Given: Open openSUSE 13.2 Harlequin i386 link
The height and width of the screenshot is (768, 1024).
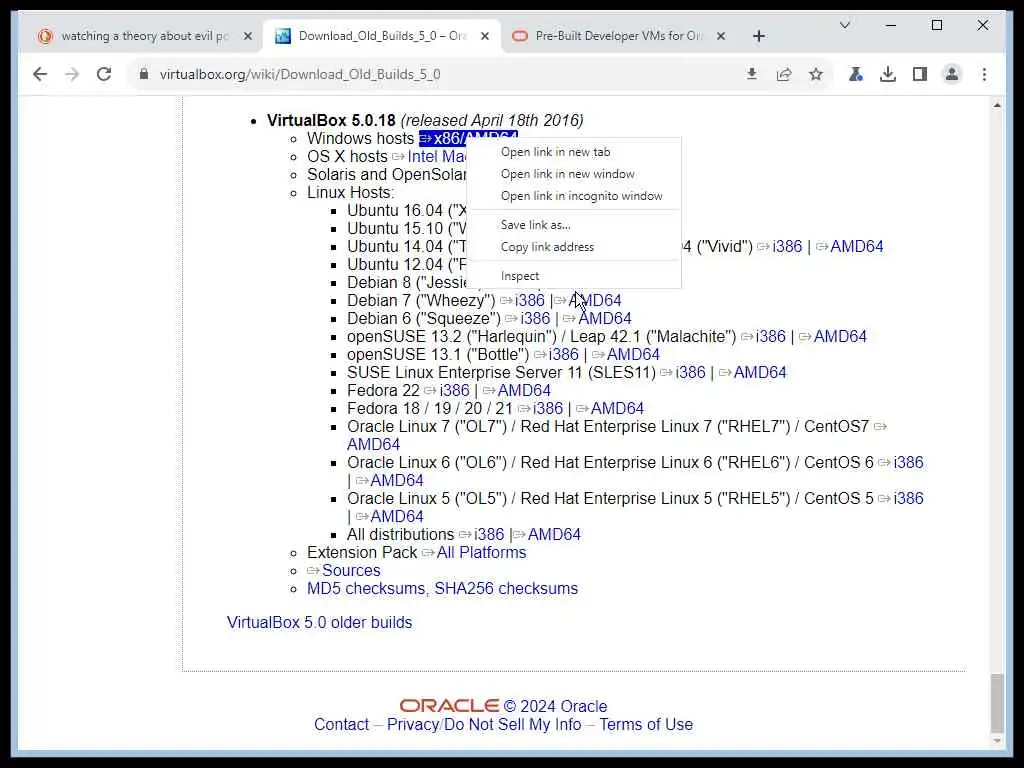Looking at the screenshot, I should click(x=771, y=336).
